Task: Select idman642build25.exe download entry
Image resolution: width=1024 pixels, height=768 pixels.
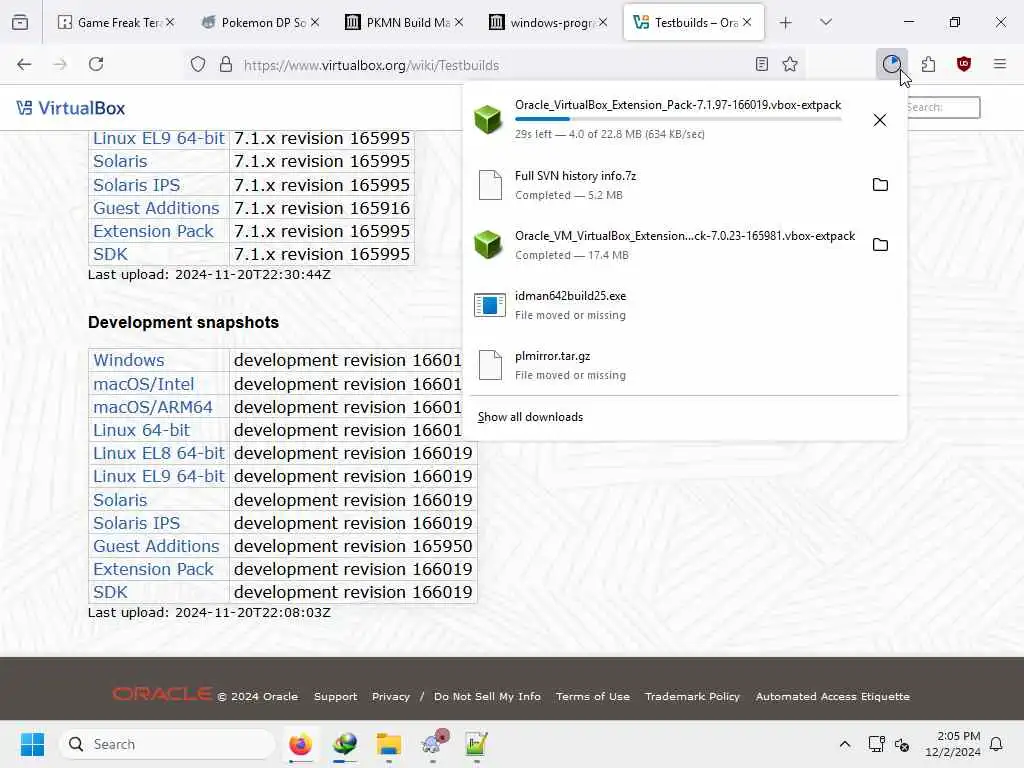Action: point(684,305)
